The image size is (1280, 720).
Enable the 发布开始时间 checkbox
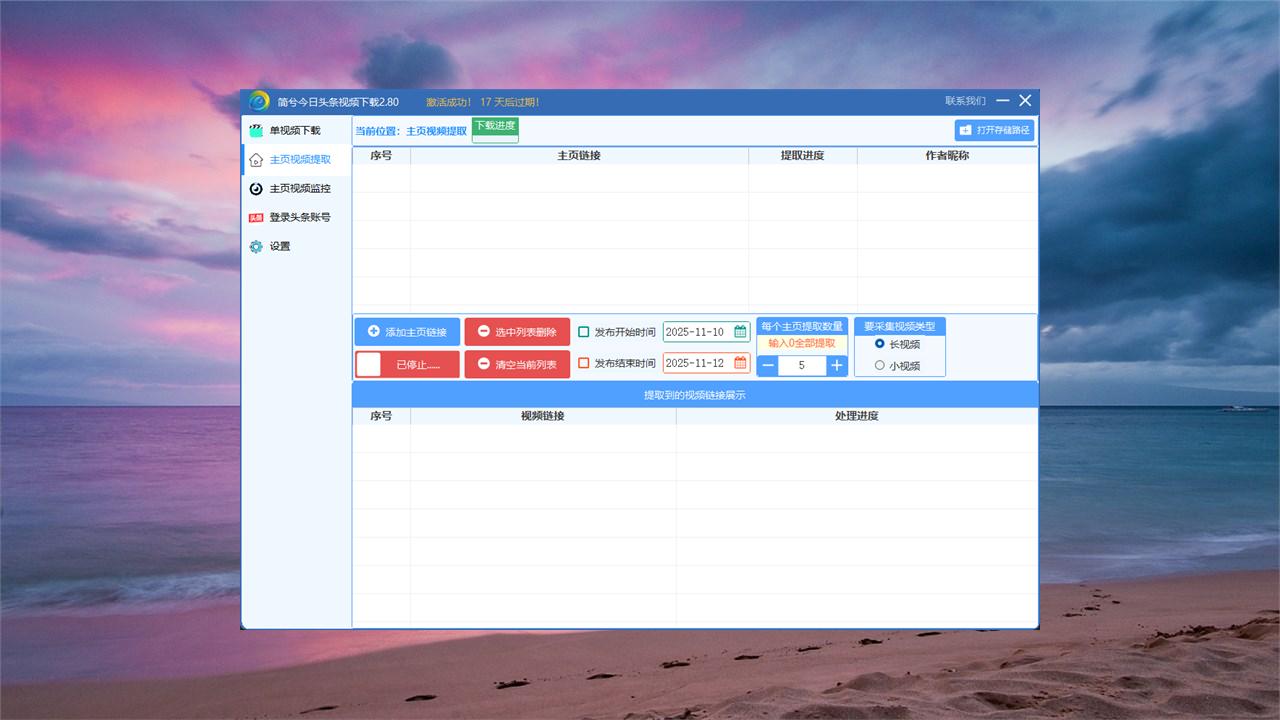pos(584,332)
